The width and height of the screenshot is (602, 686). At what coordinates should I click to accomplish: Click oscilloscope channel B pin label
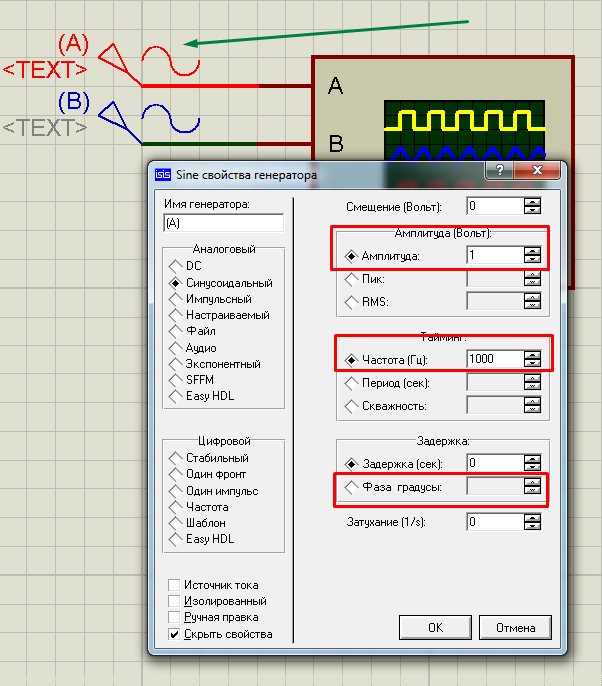(336, 143)
